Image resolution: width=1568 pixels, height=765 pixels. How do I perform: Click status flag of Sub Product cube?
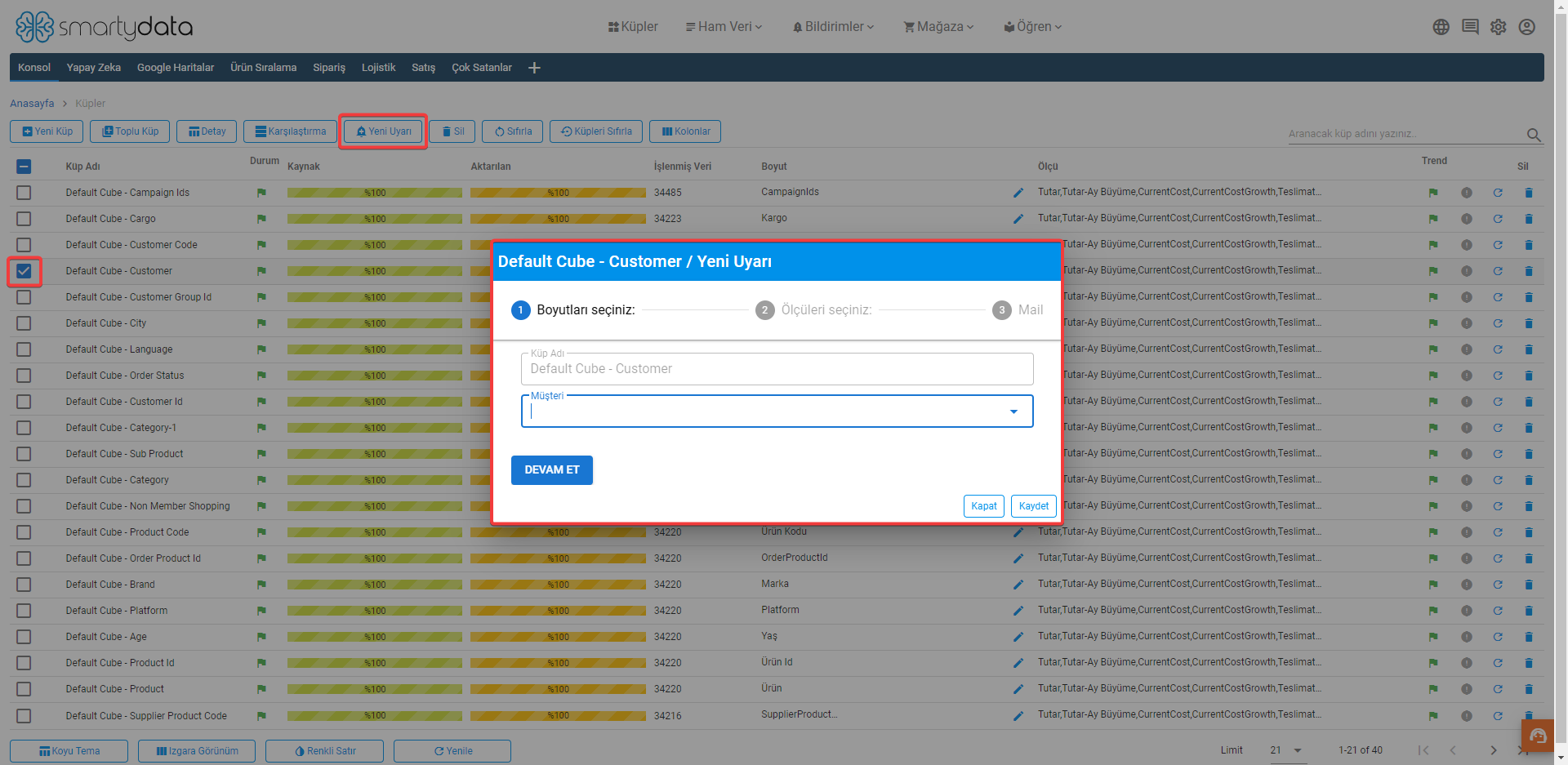(x=261, y=454)
